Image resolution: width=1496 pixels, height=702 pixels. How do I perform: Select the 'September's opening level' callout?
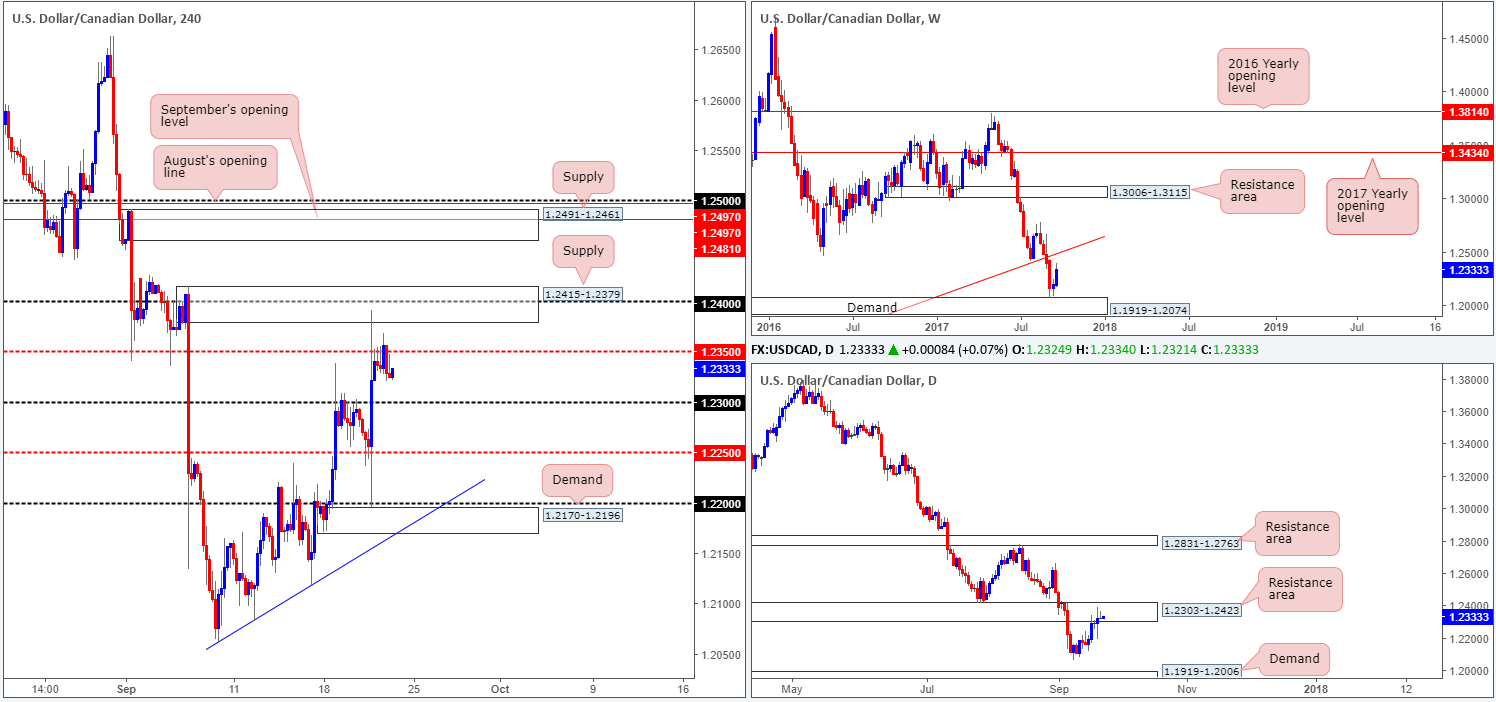225,116
